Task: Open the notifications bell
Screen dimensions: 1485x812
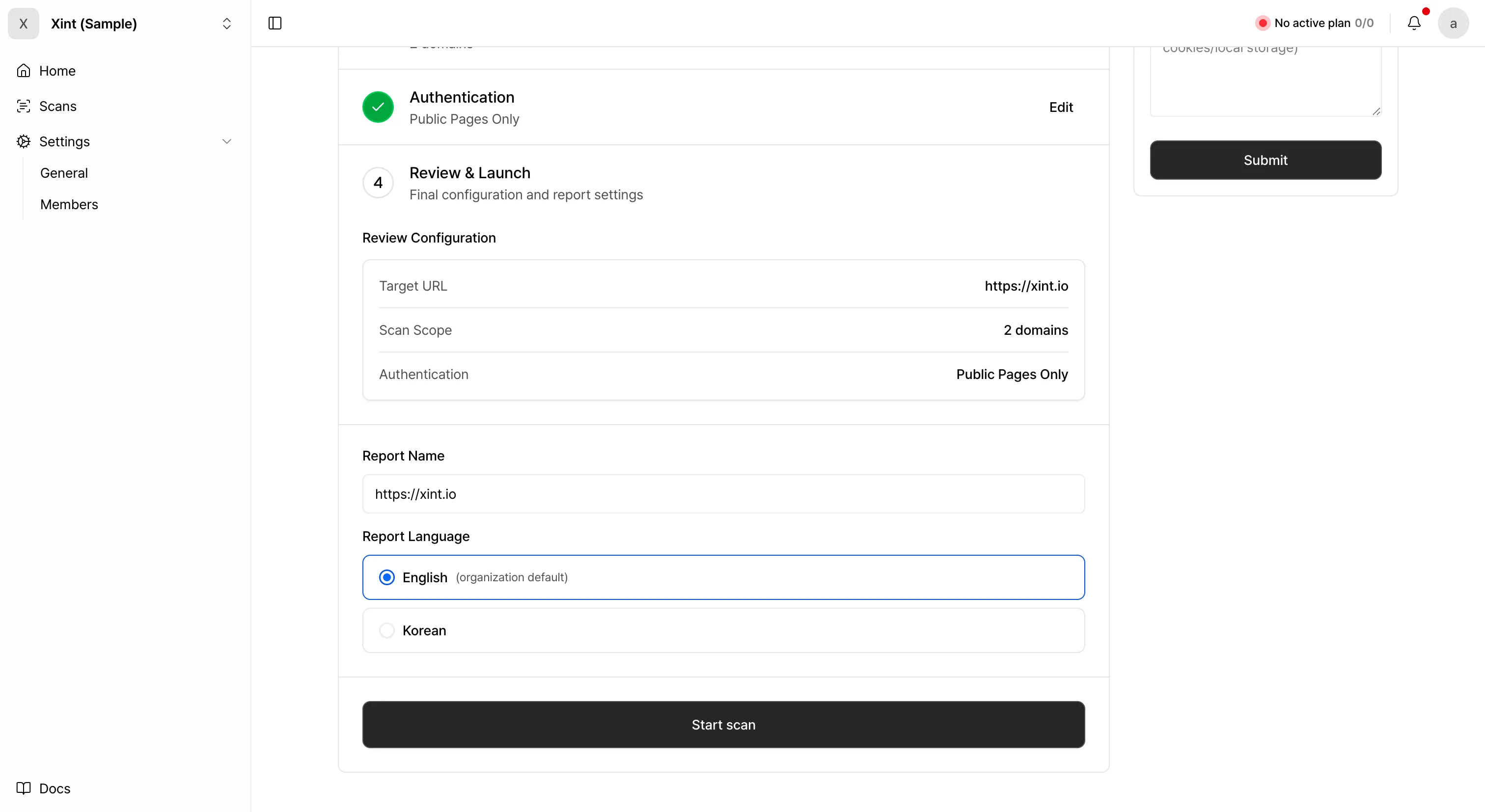Action: [1415, 23]
